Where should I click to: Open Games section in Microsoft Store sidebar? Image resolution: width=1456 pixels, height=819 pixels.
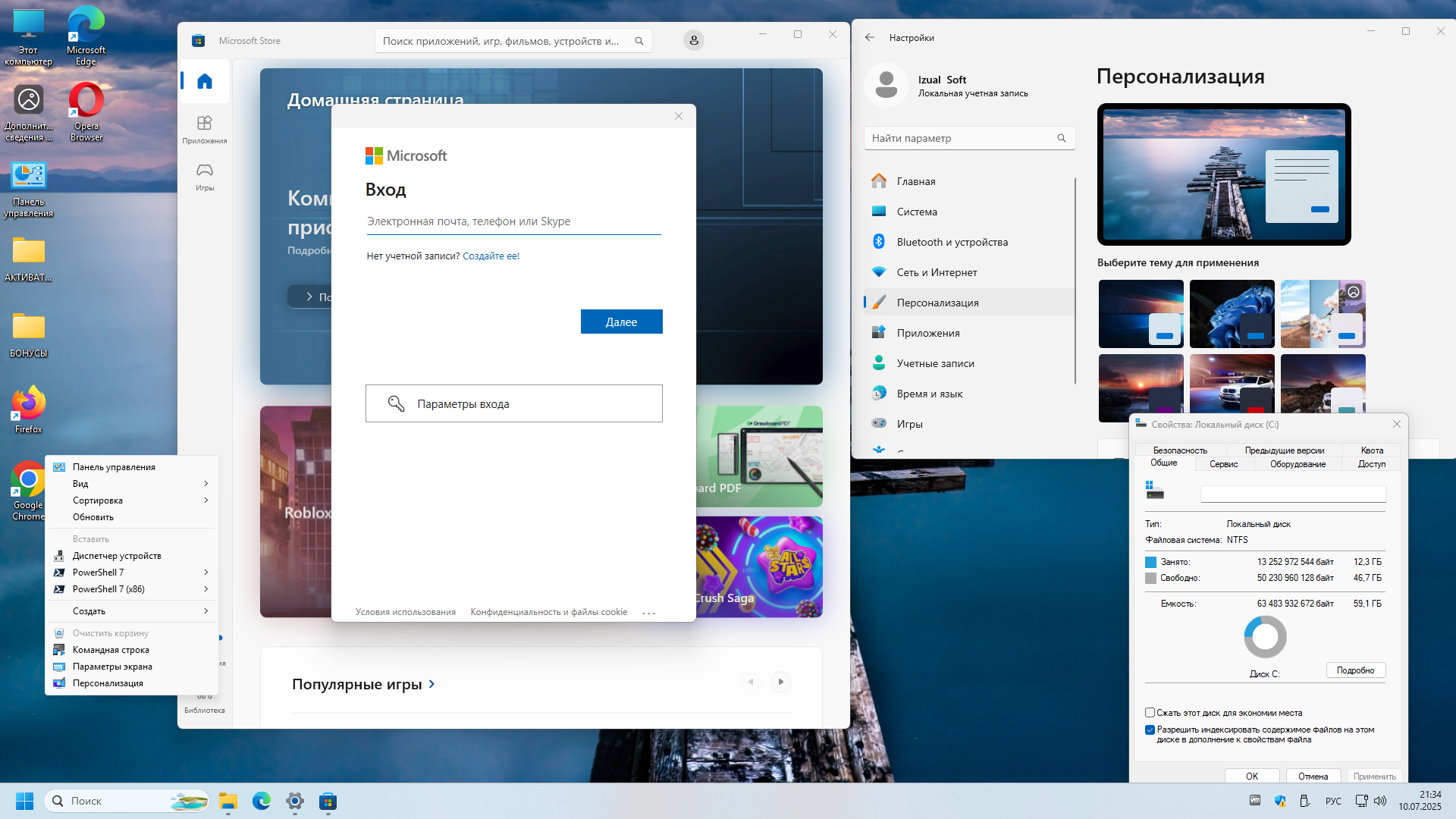tap(205, 176)
